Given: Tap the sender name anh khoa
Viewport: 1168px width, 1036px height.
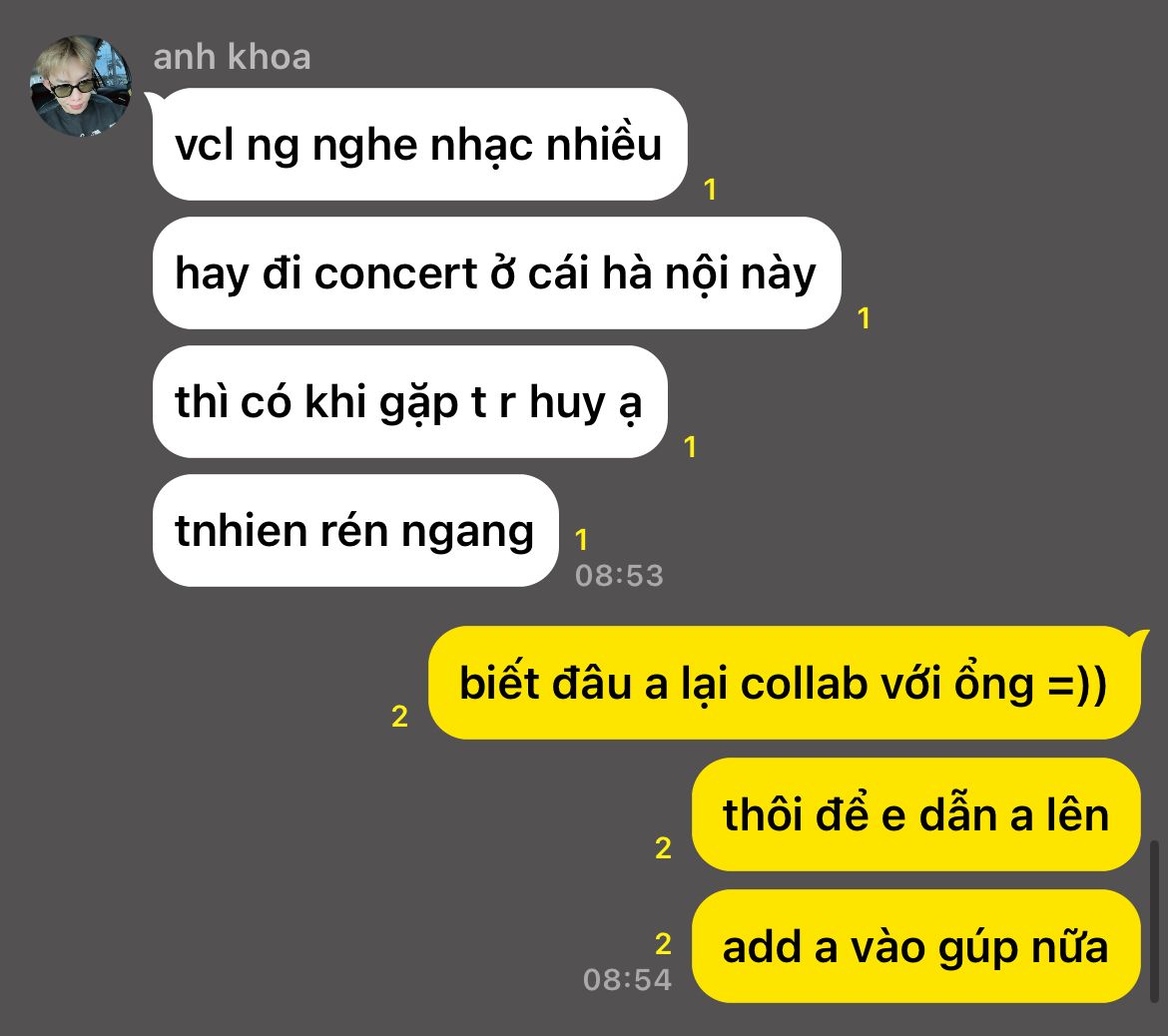Looking at the screenshot, I should (x=232, y=57).
